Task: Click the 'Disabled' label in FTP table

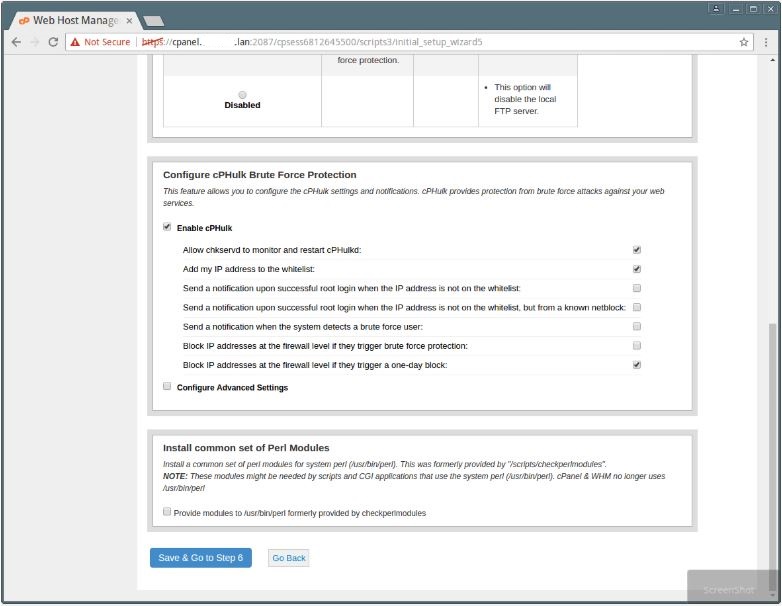Action: (242, 105)
